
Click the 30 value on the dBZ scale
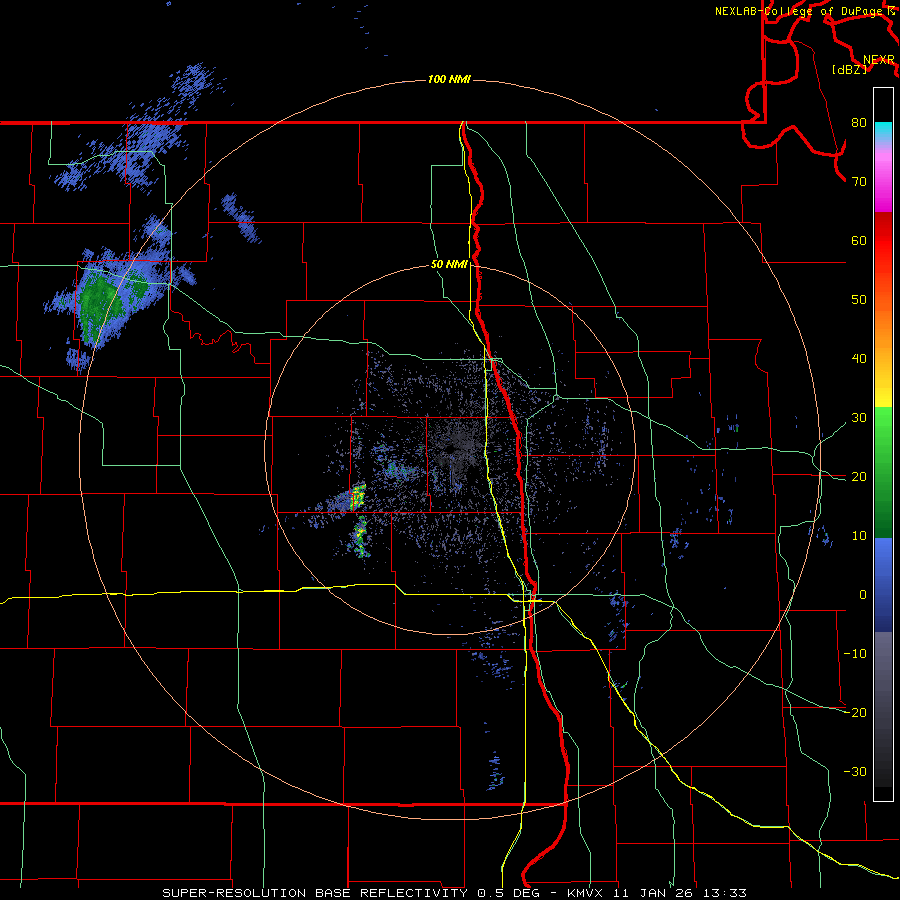(859, 418)
